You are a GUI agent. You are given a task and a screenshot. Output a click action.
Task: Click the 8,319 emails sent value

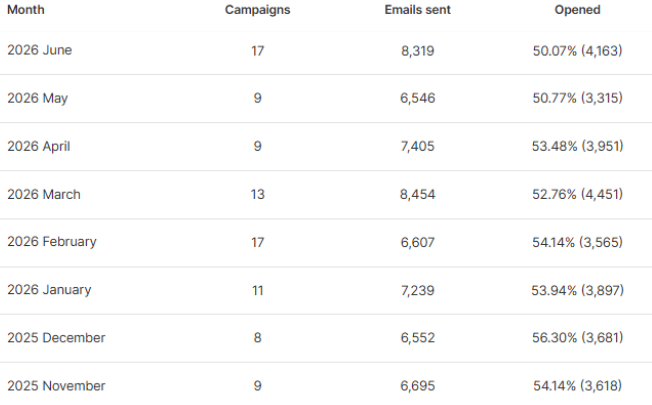417,51
